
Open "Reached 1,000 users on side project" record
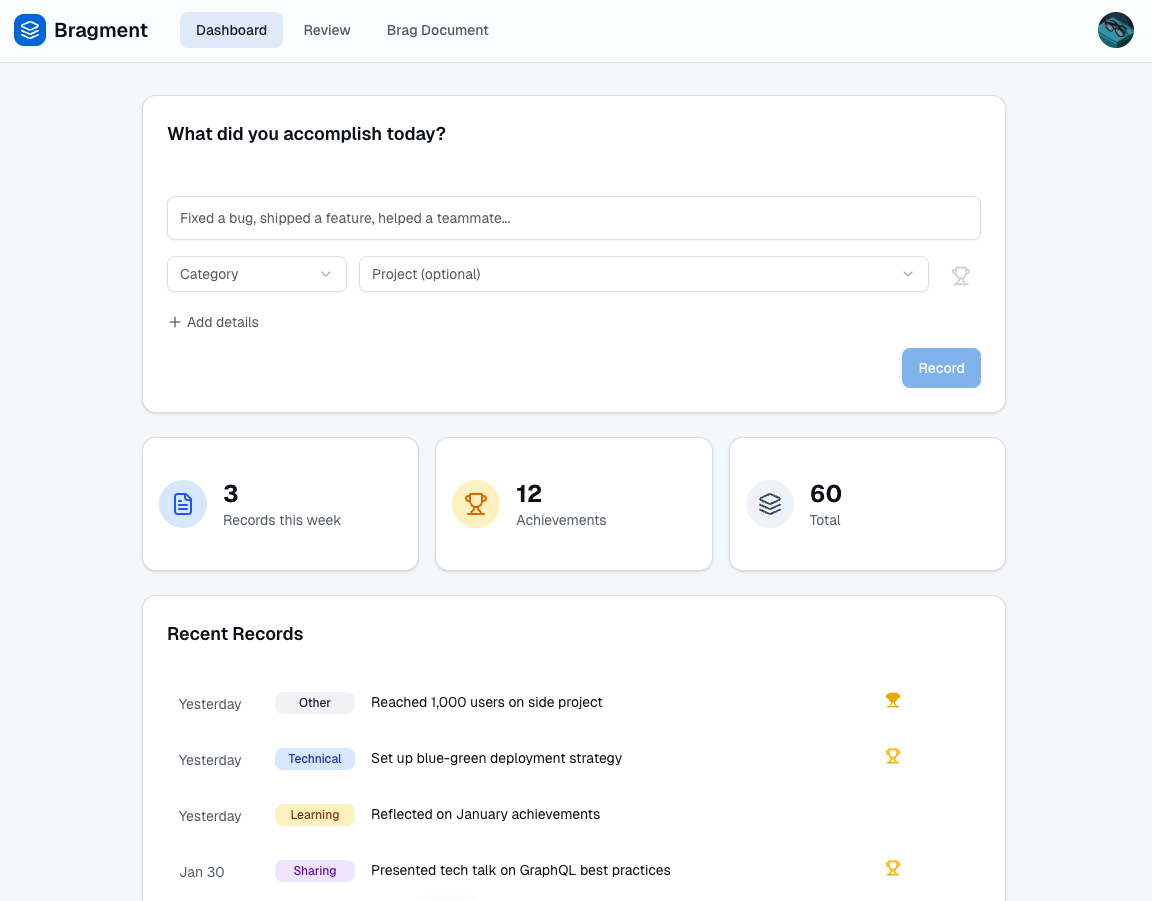tap(486, 703)
